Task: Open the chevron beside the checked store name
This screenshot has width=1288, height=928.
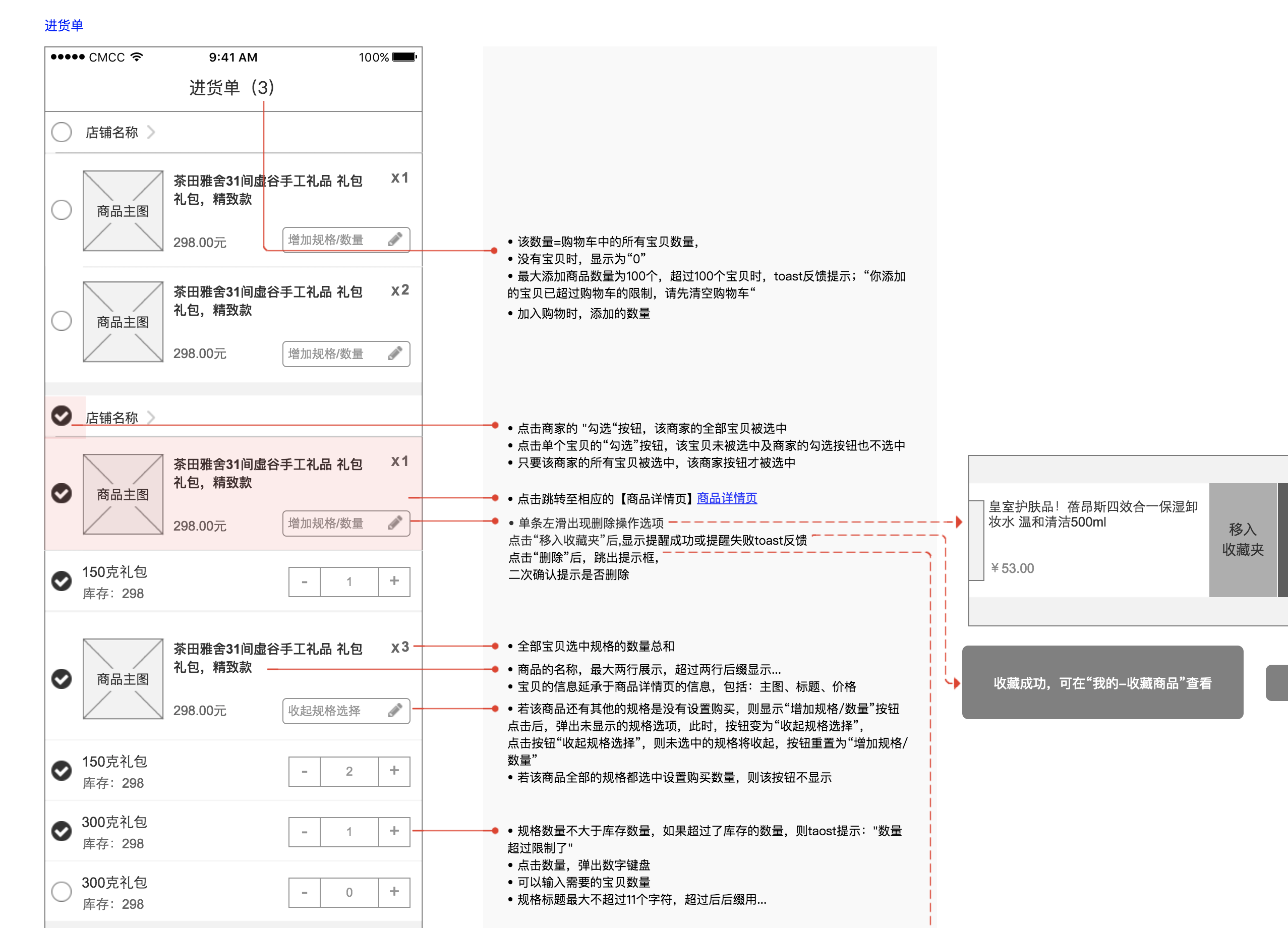Action: pos(151,418)
